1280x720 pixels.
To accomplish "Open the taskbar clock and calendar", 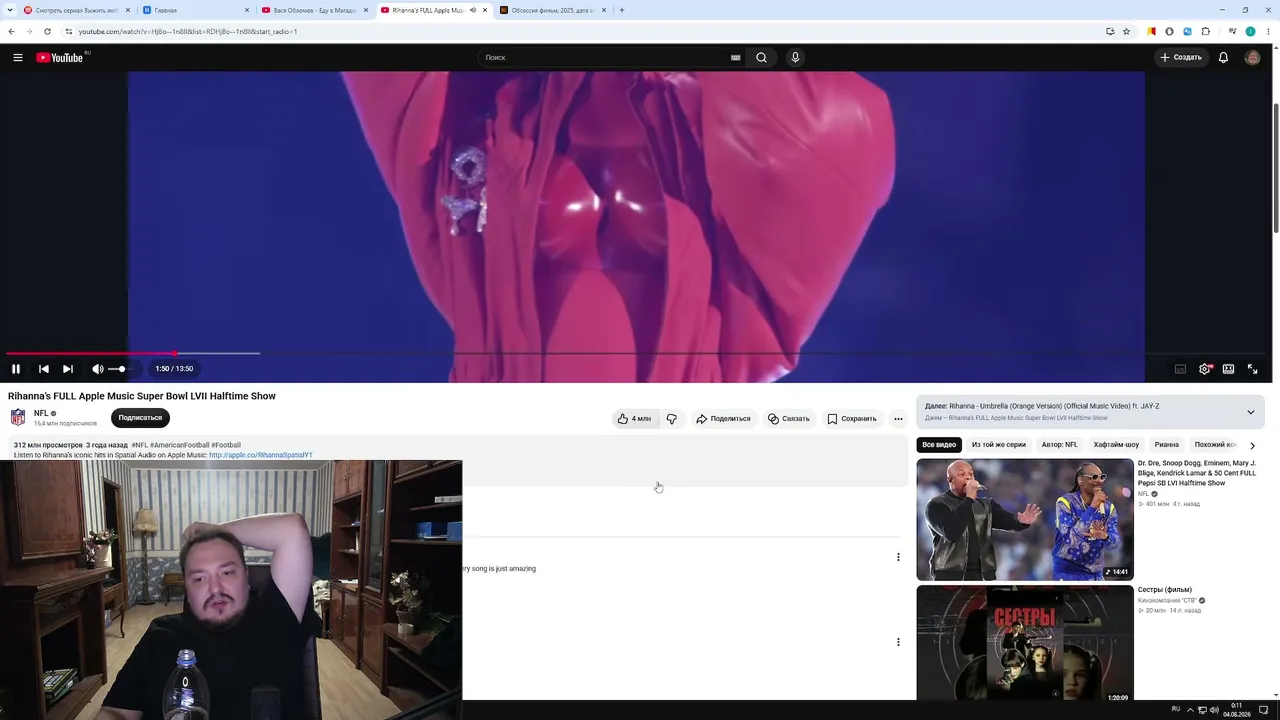I will [1237, 710].
